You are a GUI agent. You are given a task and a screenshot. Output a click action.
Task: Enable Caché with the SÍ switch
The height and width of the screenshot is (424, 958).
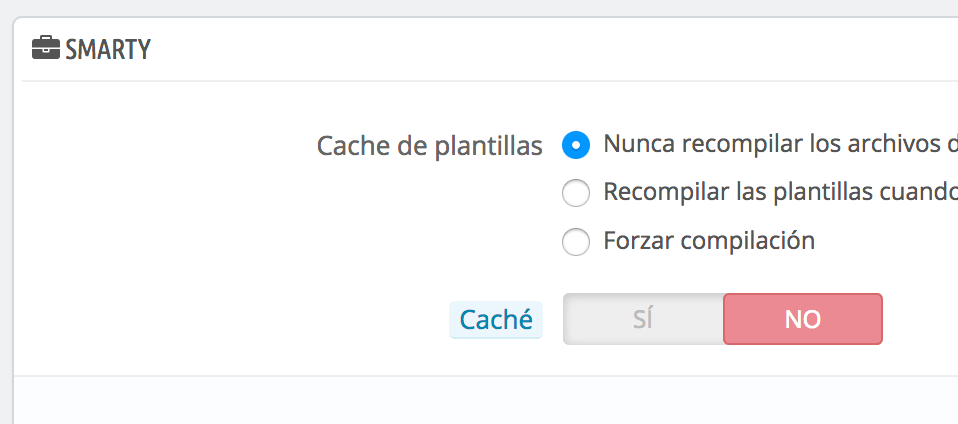pos(643,319)
